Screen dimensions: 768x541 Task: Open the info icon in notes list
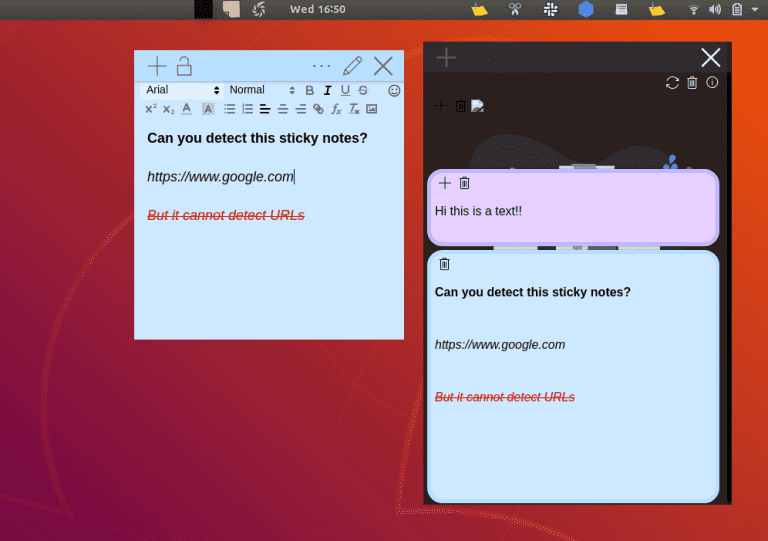[x=712, y=82]
